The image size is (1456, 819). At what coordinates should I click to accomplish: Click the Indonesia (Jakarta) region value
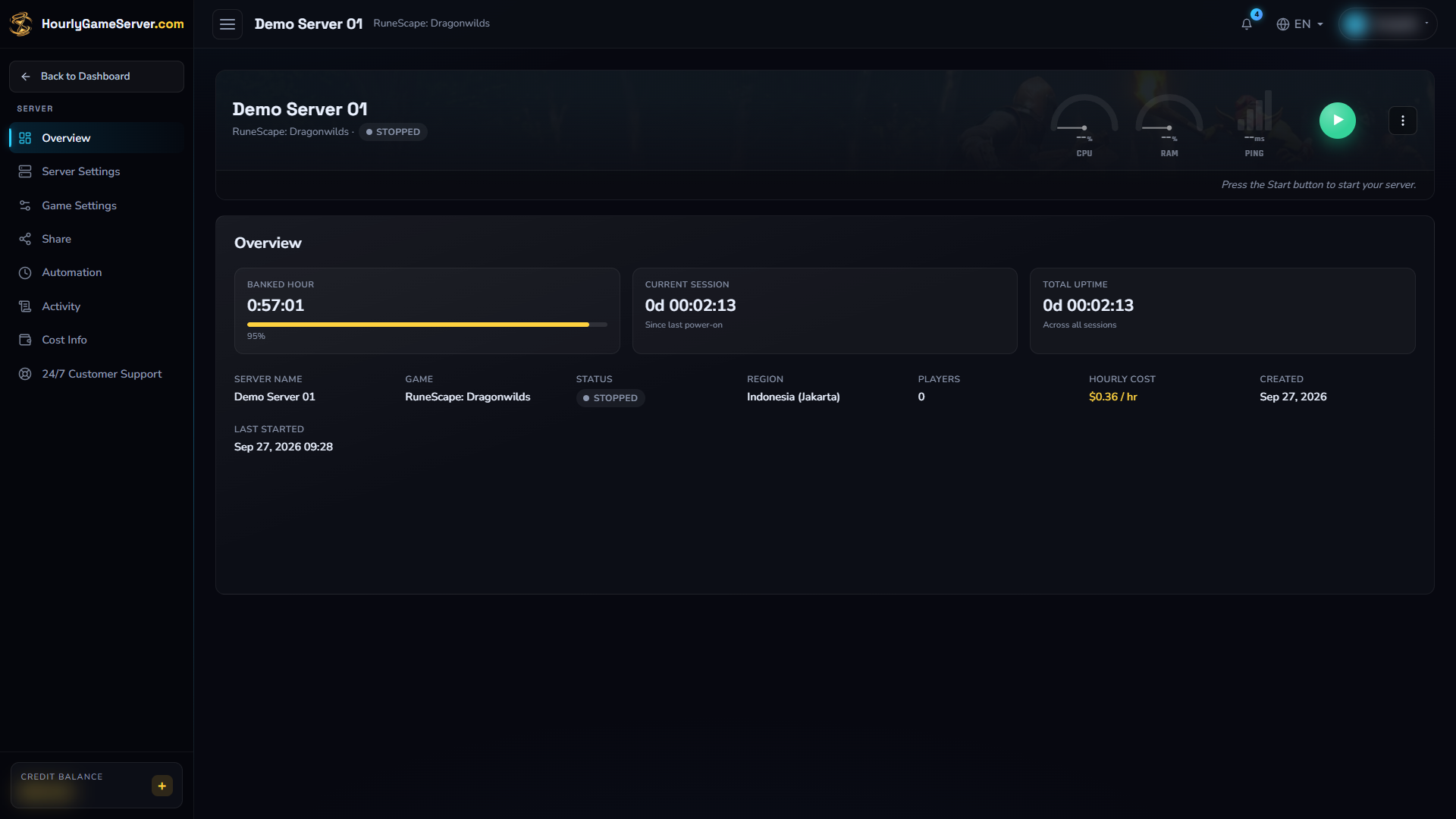[793, 397]
